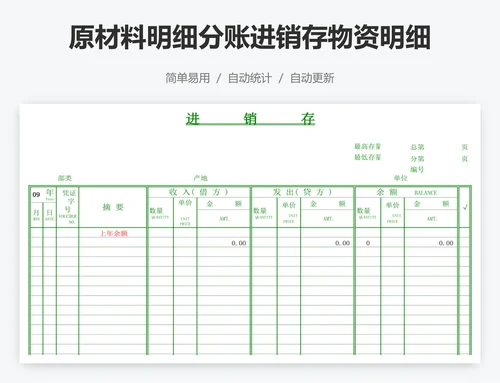500x383 pixels.
Task: Click the 部类 label above the table
Action: click(x=65, y=178)
